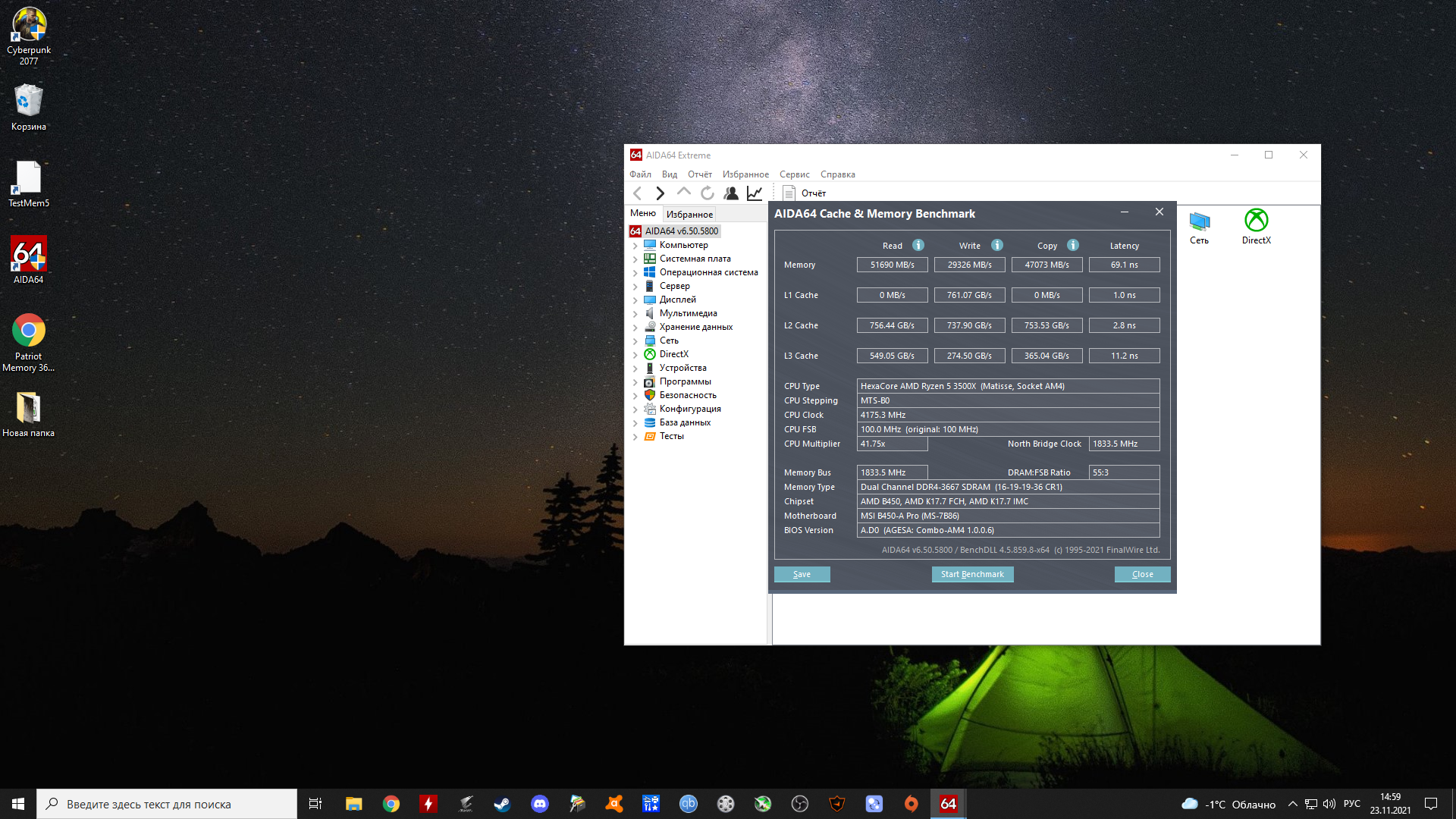Click the Save button in benchmark dialog
The image size is (1456, 819).
[802, 574]
